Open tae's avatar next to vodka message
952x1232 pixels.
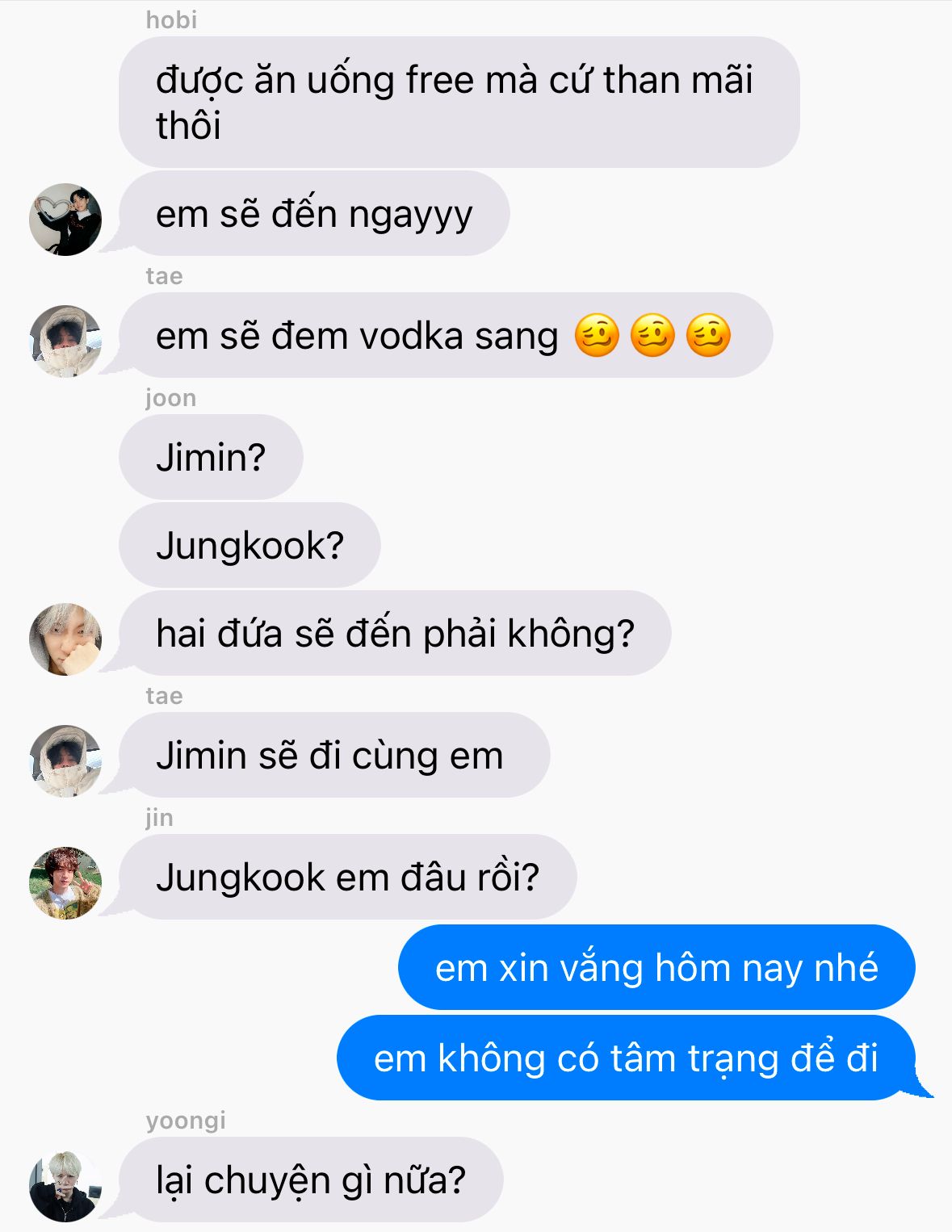(x=65, y=342)
